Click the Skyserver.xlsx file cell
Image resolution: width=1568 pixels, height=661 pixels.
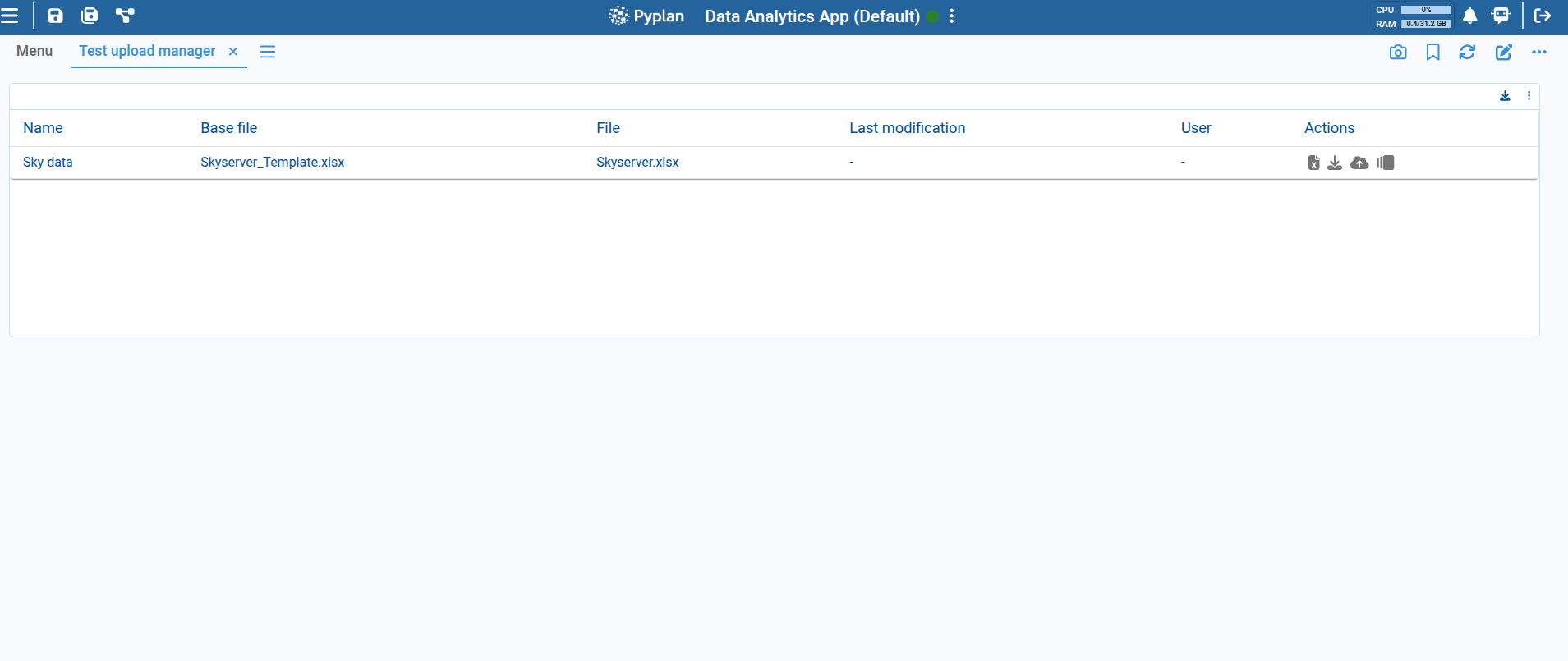(x=637, y=163)
